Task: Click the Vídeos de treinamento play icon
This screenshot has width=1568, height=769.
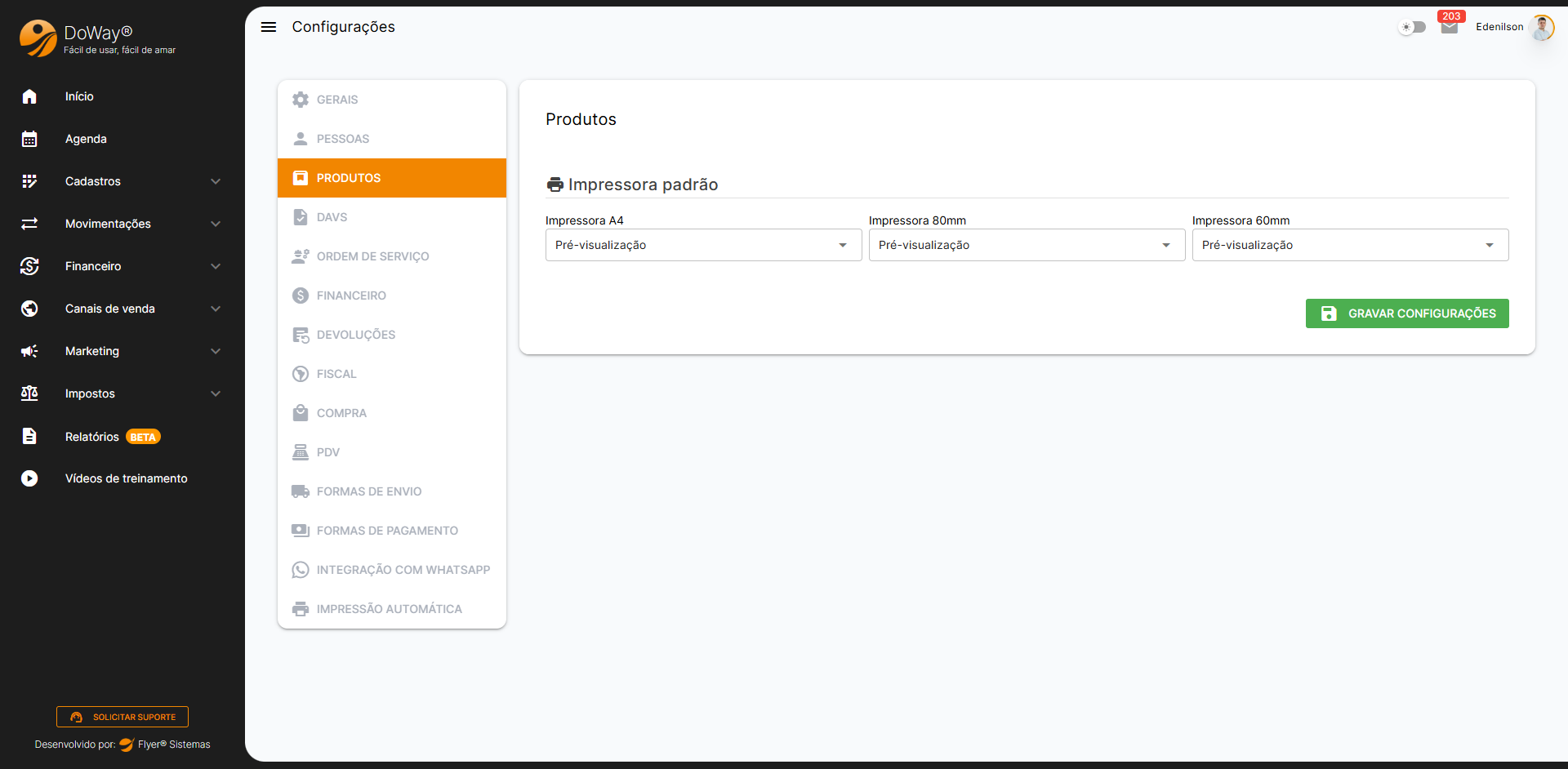Action: pos(29,478)
